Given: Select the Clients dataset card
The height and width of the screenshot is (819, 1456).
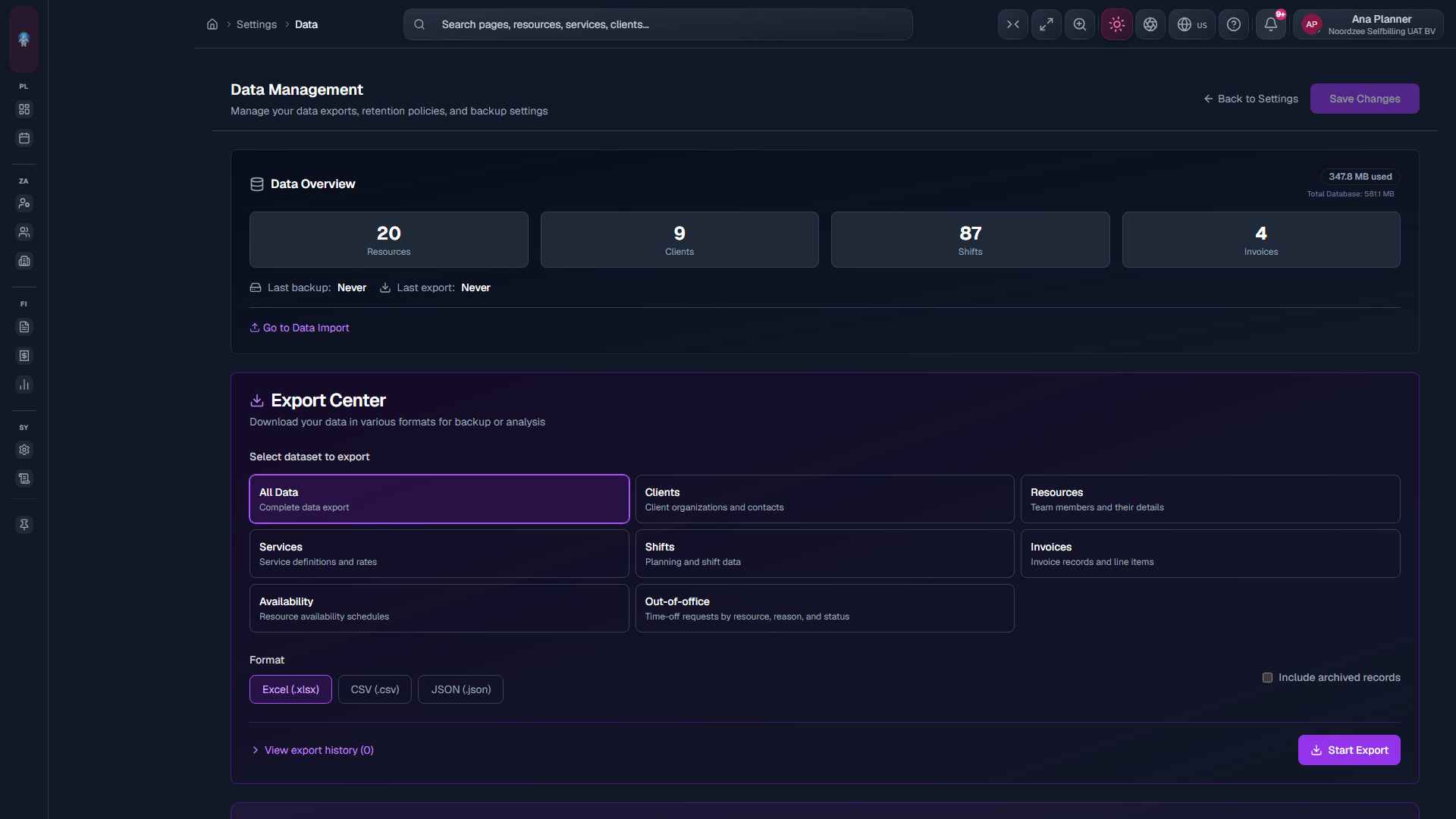Looking at the screenshot, I should tap(824, 499).
